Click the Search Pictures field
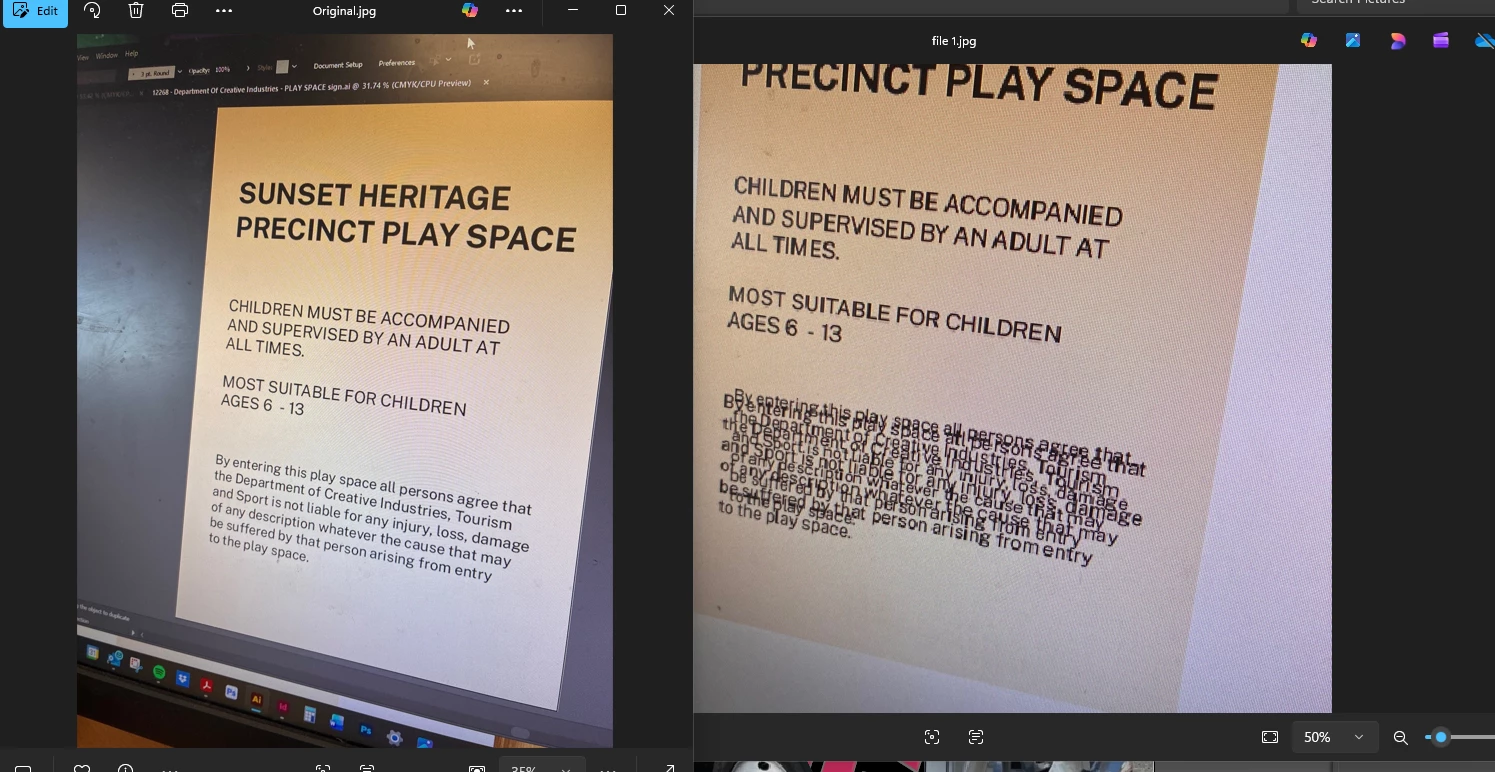Screen dimensions: 1495x772 click(x=1396, y=3)
